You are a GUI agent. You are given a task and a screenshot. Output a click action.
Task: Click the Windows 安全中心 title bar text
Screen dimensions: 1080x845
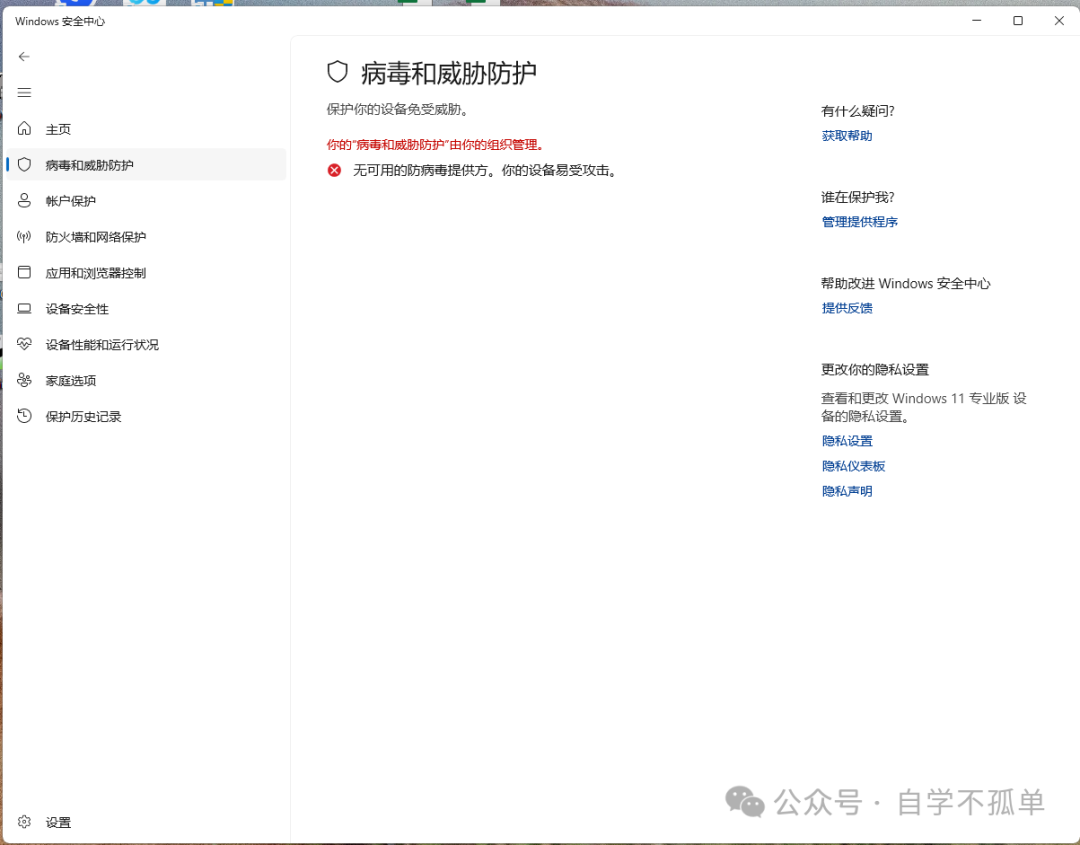click(60, 21)
